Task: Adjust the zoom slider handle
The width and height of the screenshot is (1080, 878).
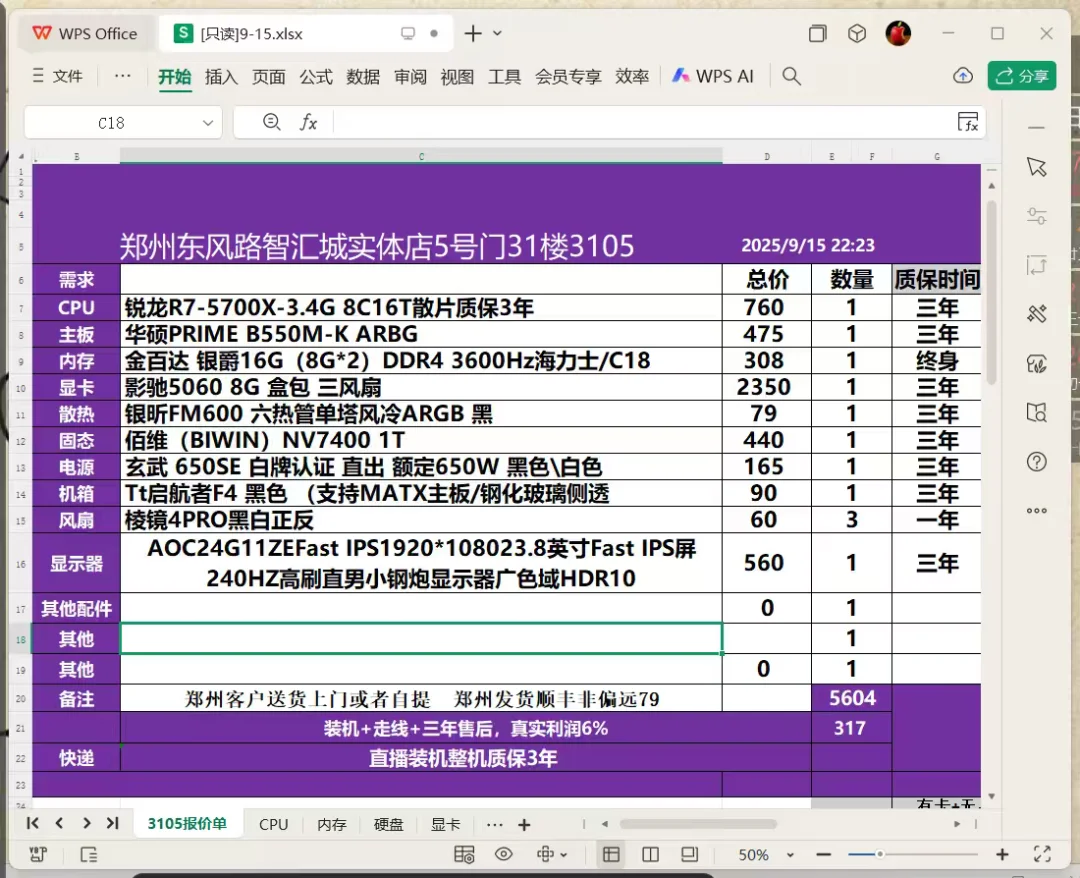Action: coord(880,855)
